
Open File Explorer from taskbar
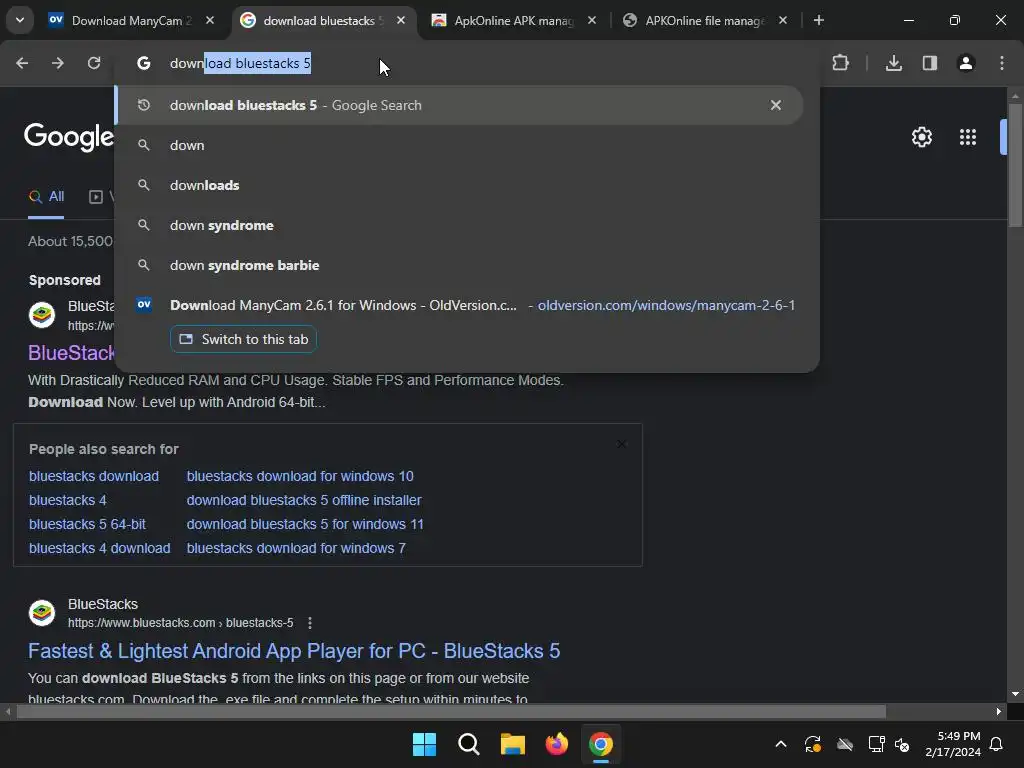[513, 744]
